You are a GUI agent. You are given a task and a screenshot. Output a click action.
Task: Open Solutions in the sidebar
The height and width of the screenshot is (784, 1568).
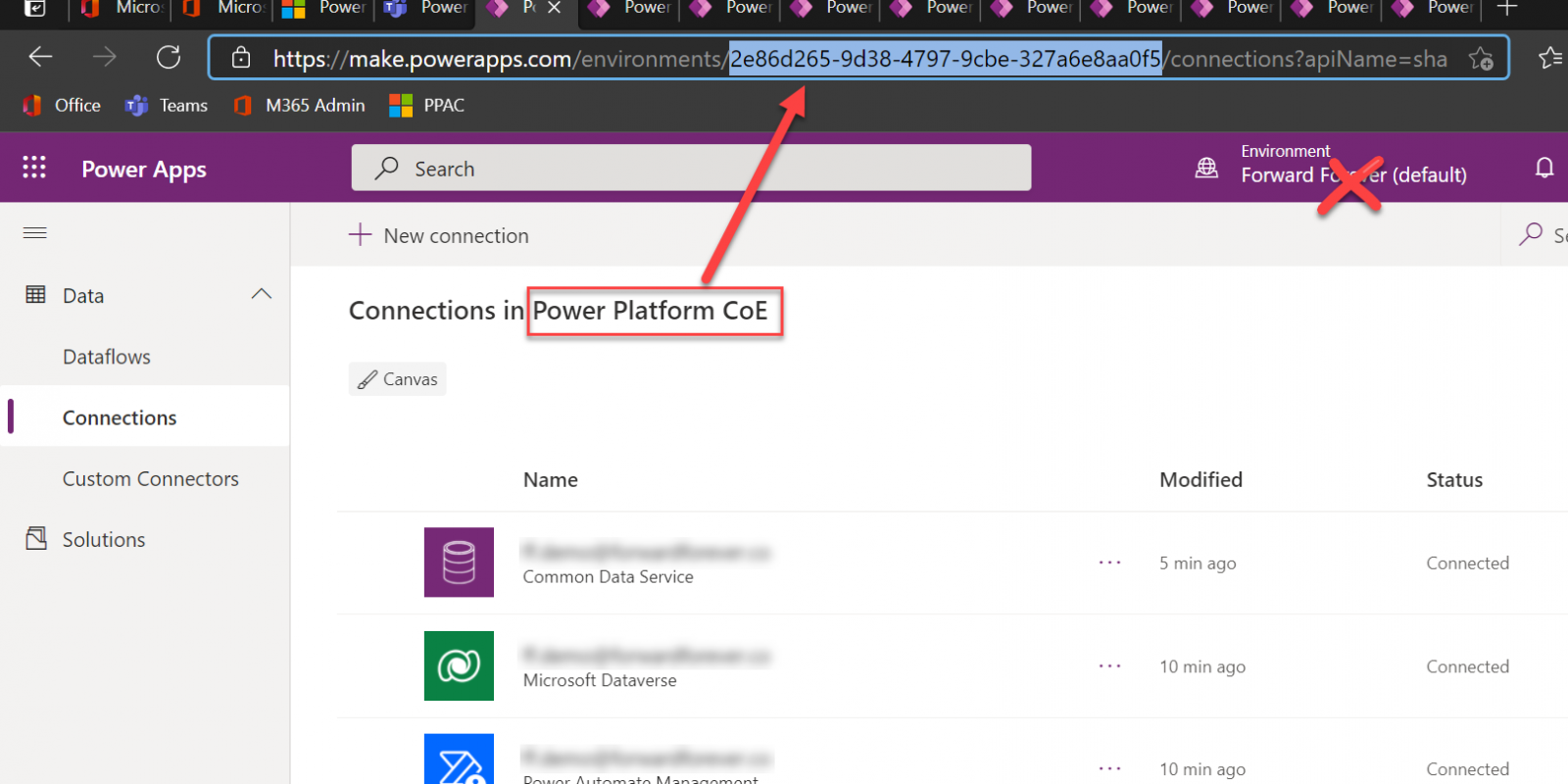point(104,539)
